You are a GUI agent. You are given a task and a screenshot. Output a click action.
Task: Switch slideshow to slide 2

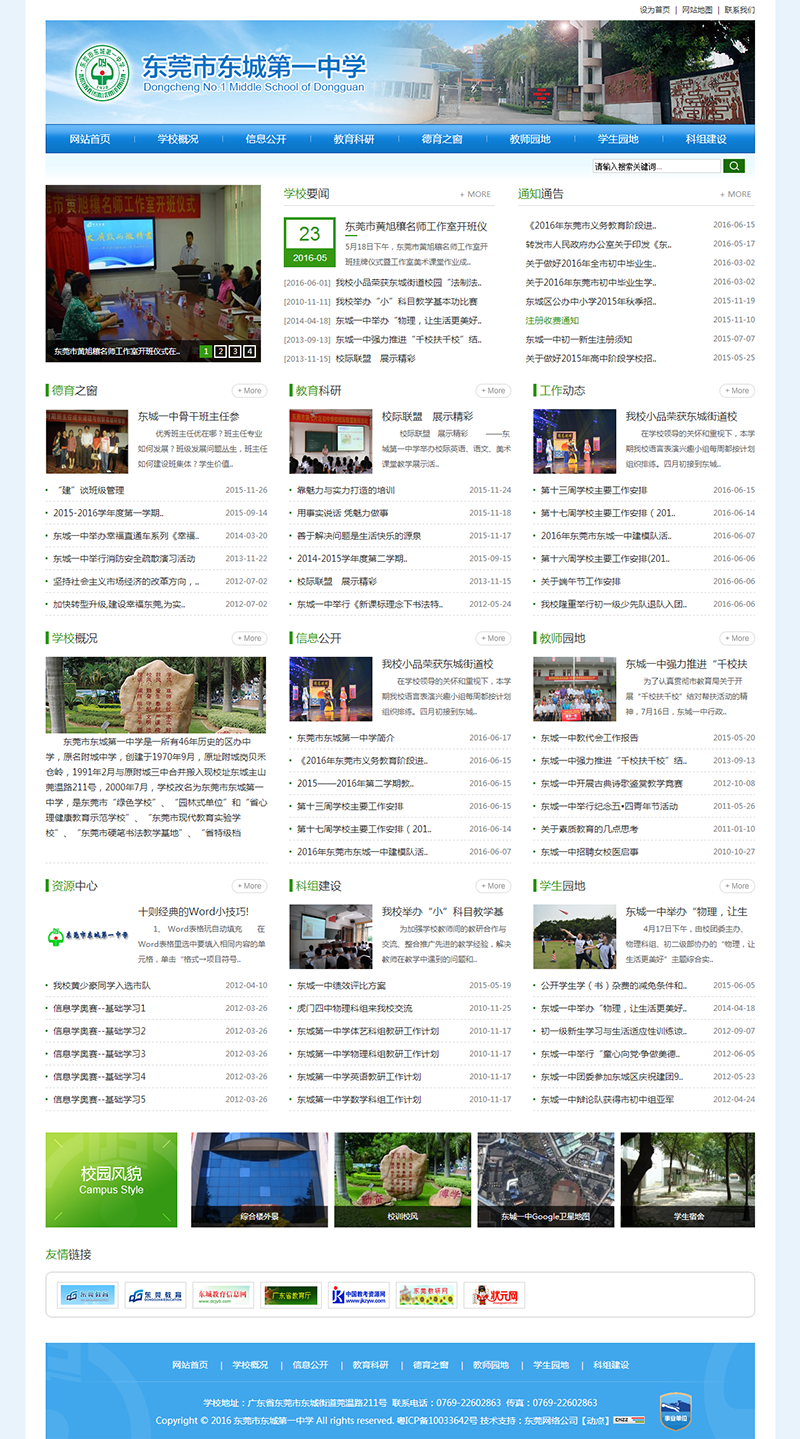[x=221, y=351]
